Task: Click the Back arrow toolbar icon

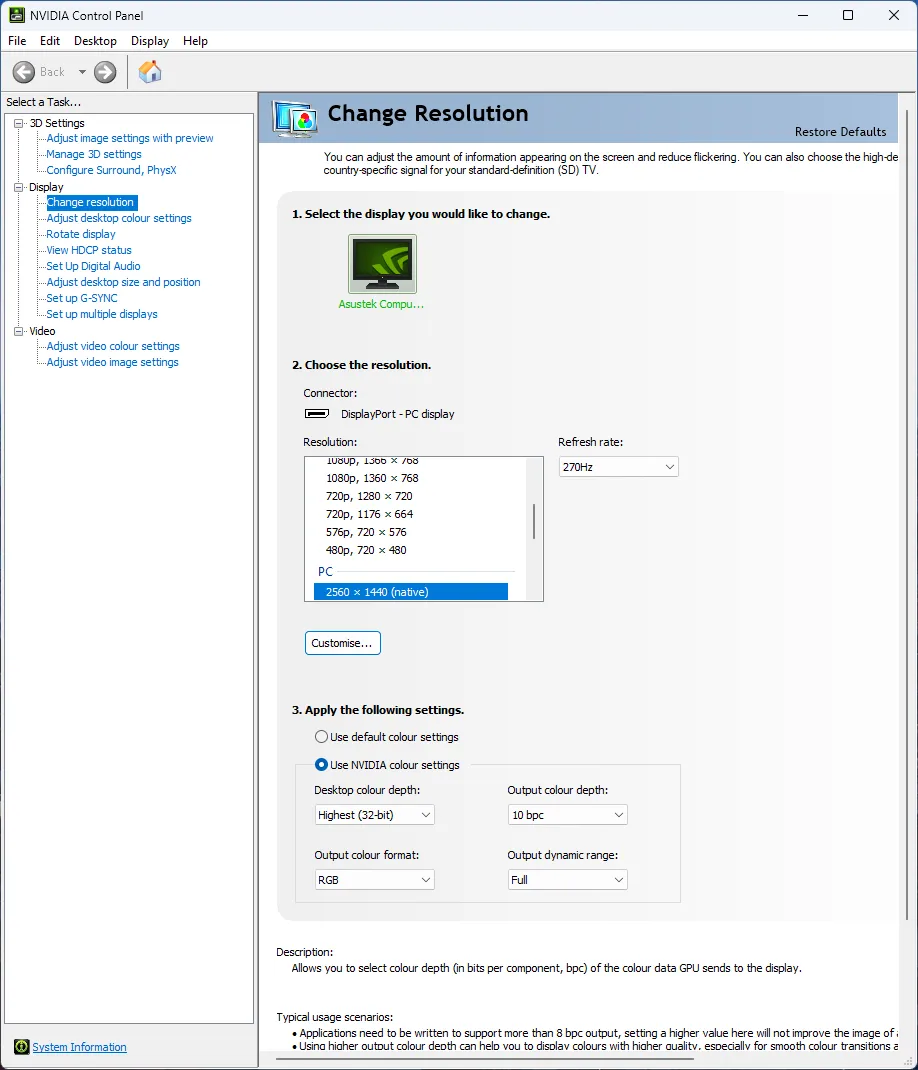Action: click(x=24, y=72)
